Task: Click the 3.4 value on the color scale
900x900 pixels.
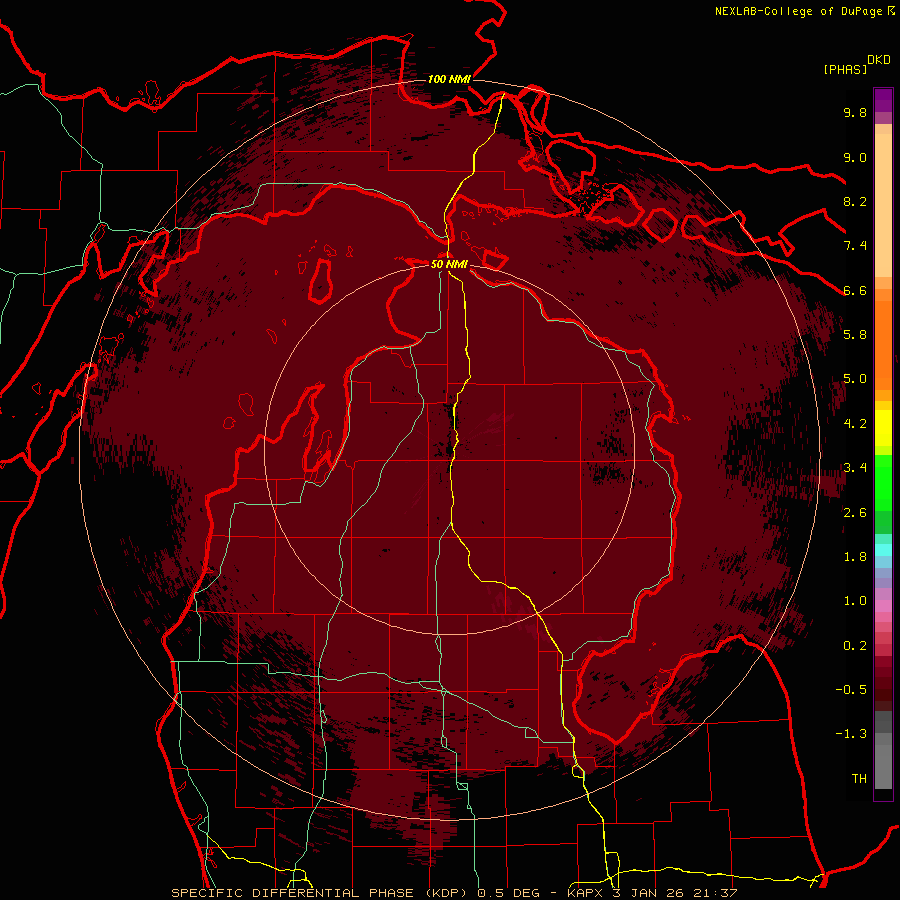Action: point(855,468)
